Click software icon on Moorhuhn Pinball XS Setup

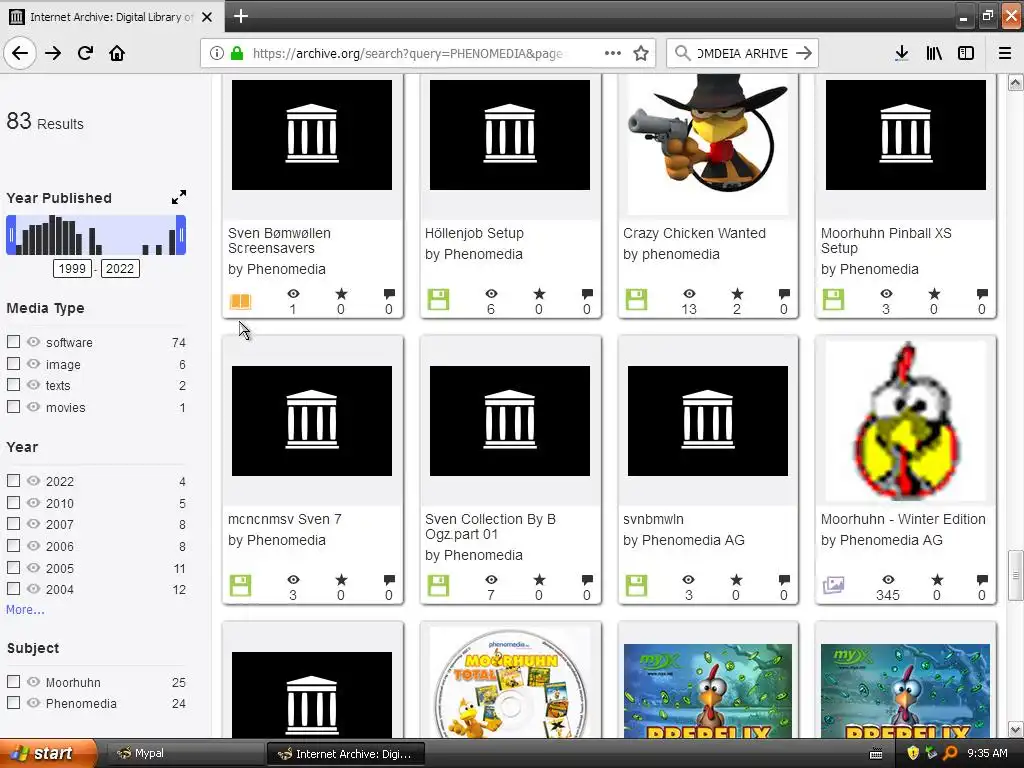833,300
